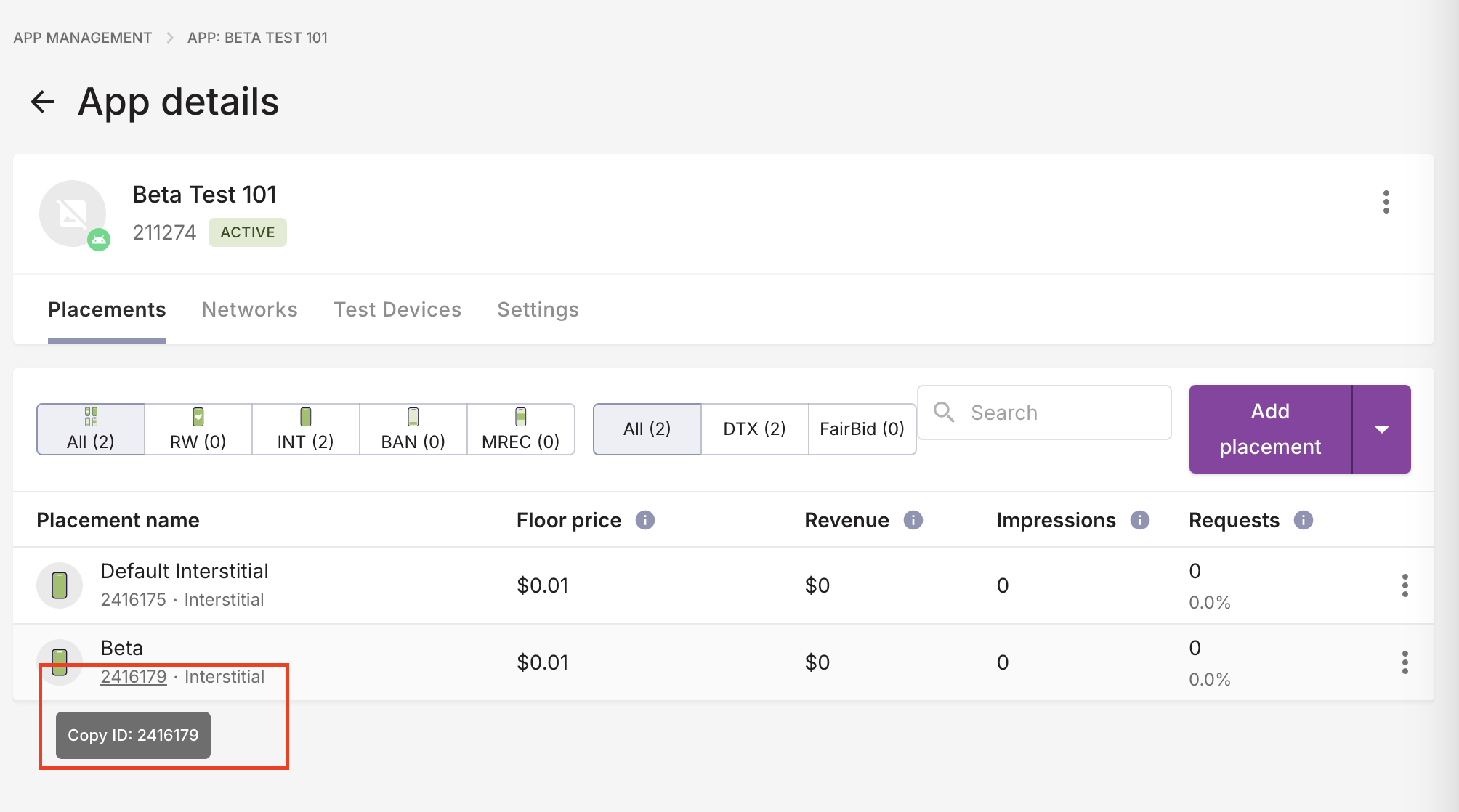Filter placements by FairBid (0)

click(862, 429)
